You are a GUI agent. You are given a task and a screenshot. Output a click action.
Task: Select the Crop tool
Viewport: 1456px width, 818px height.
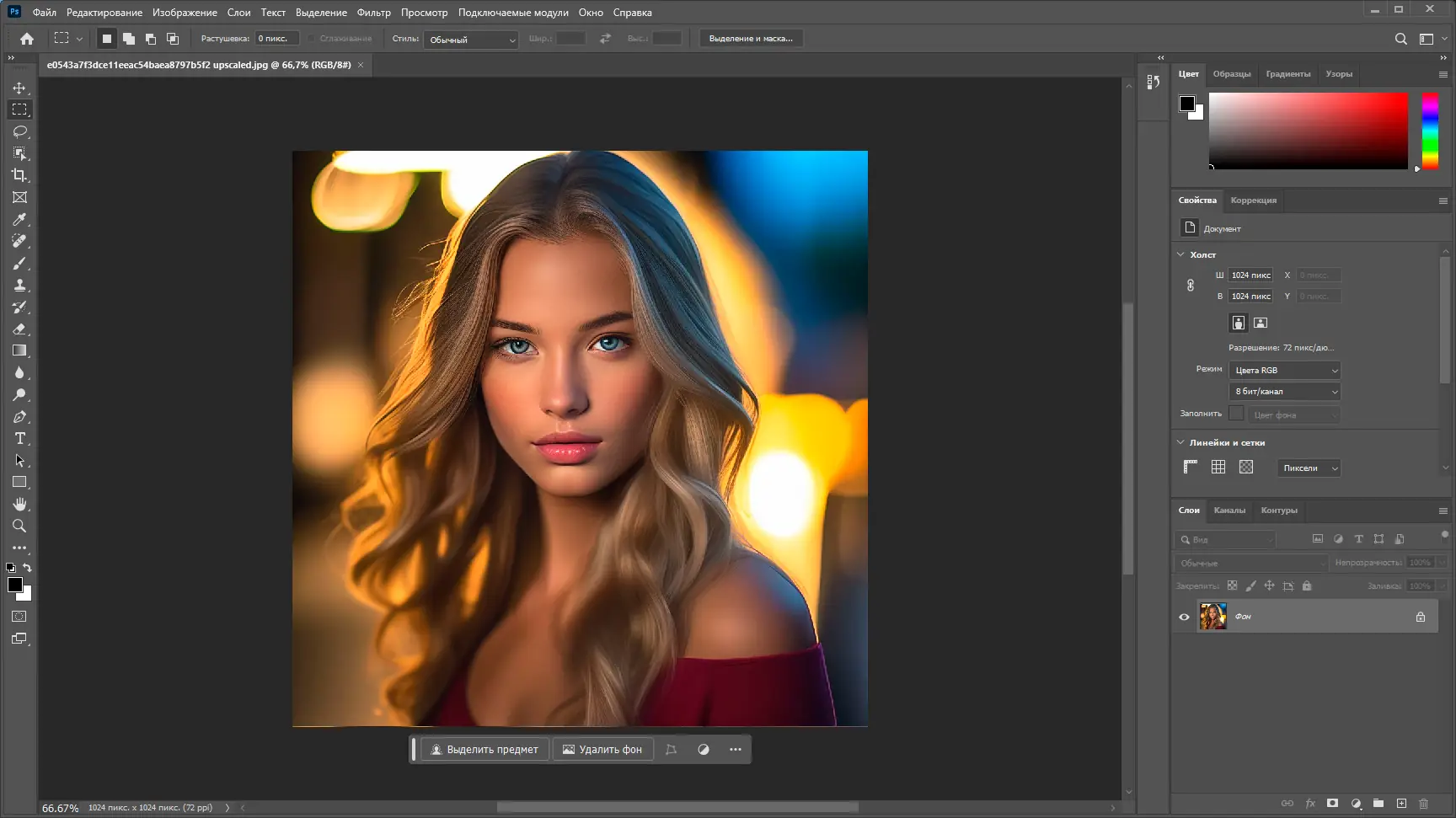(x=20, y=175)
